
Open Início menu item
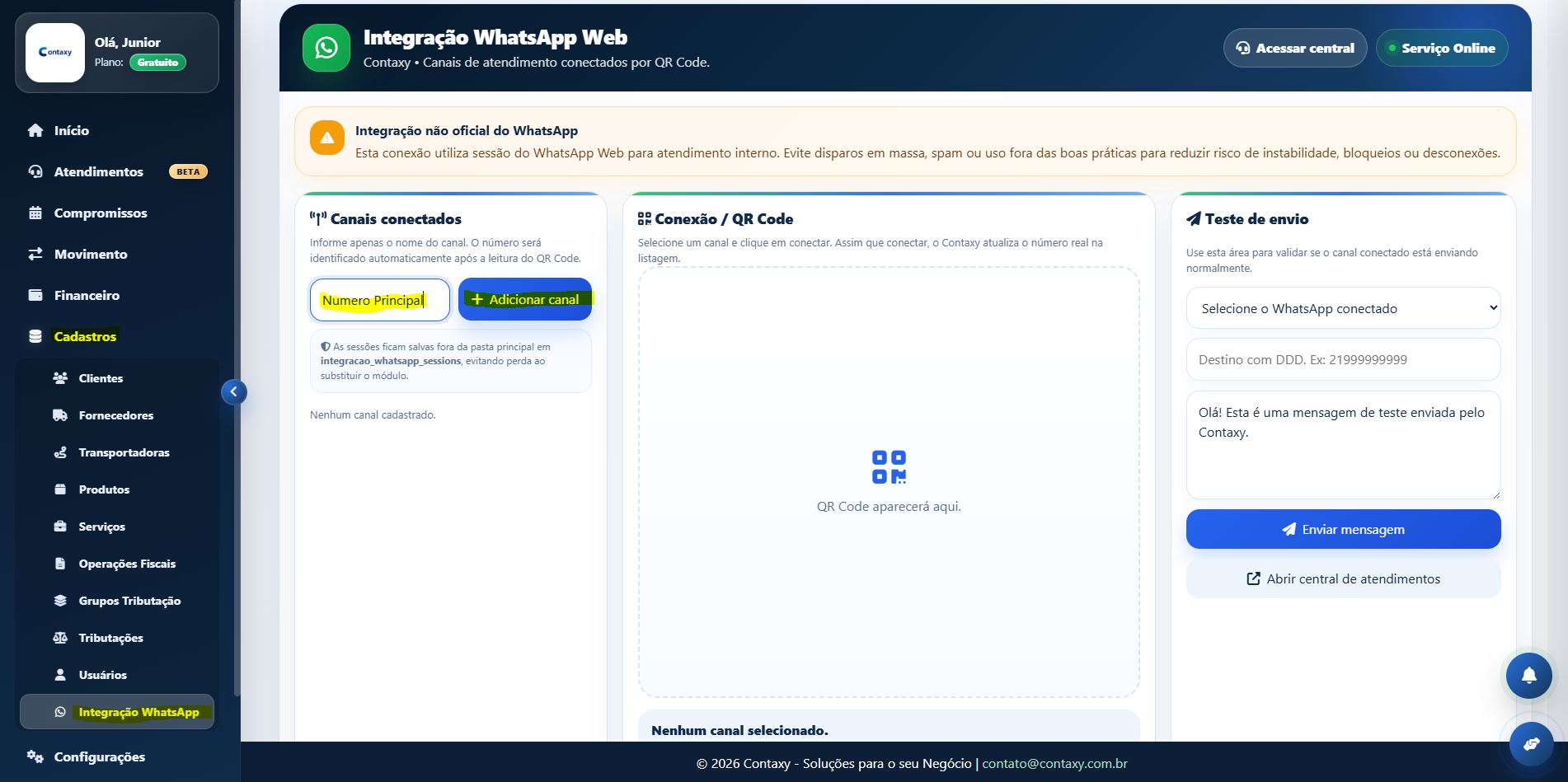coord(115,130)
